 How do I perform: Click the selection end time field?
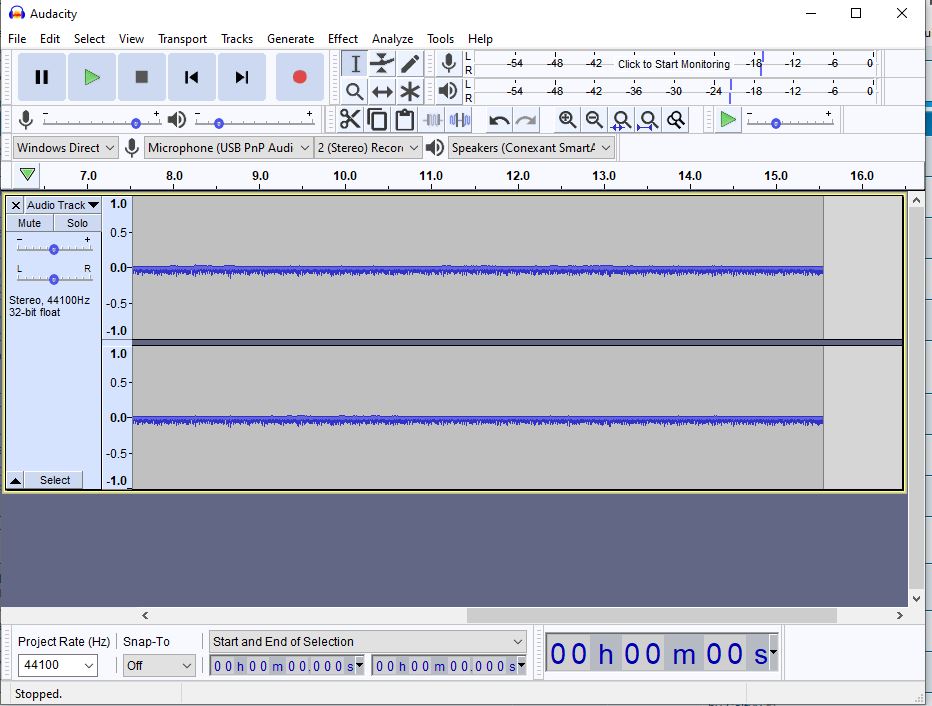click(449, 666)
